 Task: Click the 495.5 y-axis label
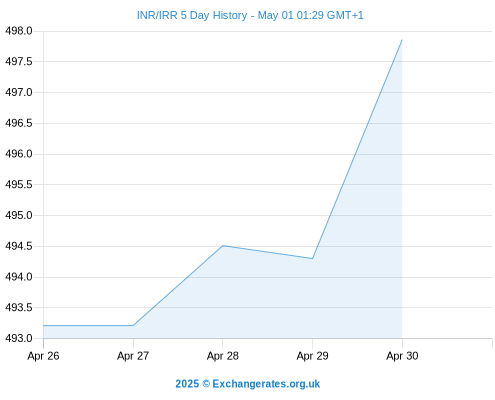point(19,184)
